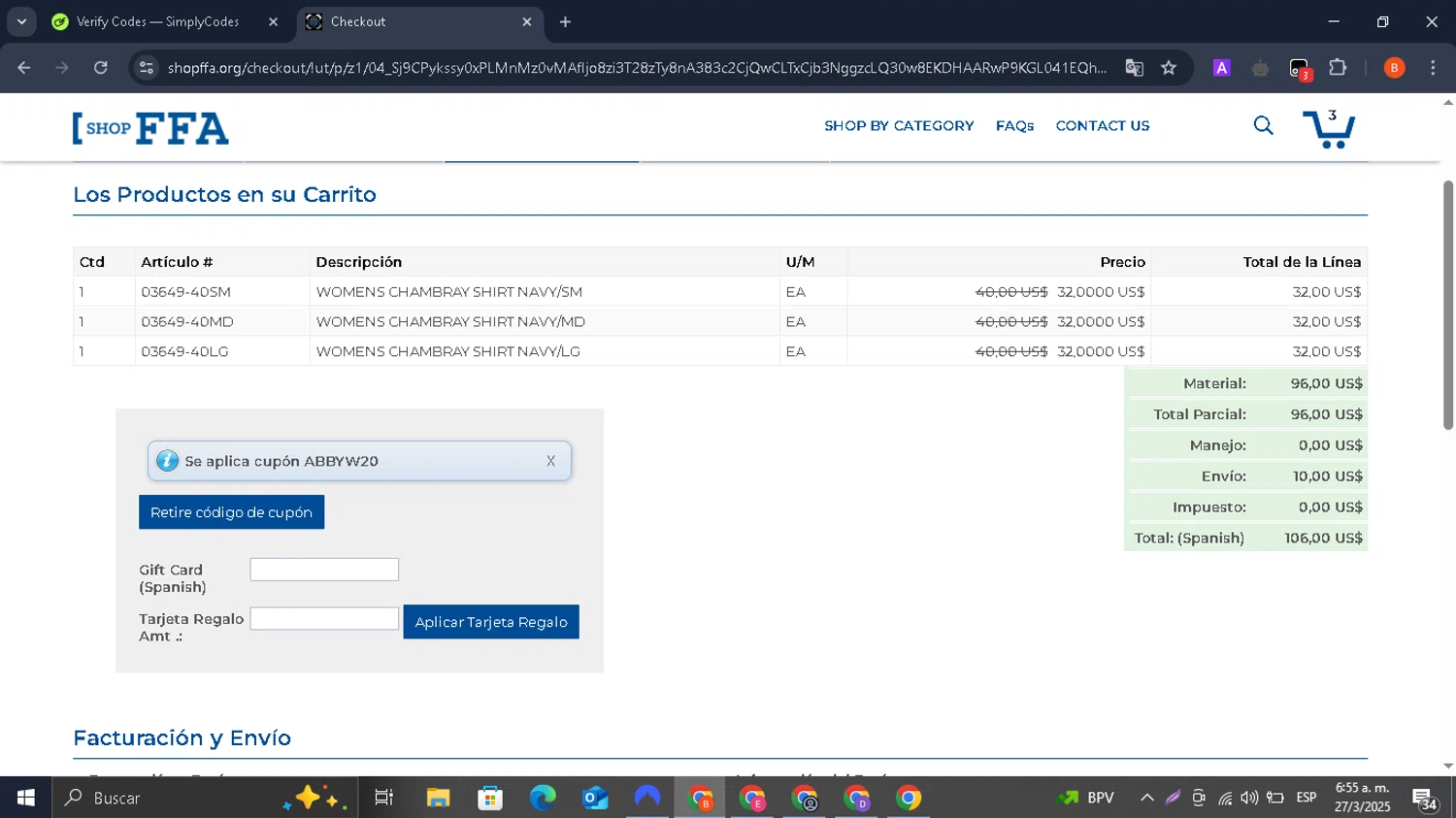
Task: Open volume control in system tray
Action: click(x=1249, y=798)
